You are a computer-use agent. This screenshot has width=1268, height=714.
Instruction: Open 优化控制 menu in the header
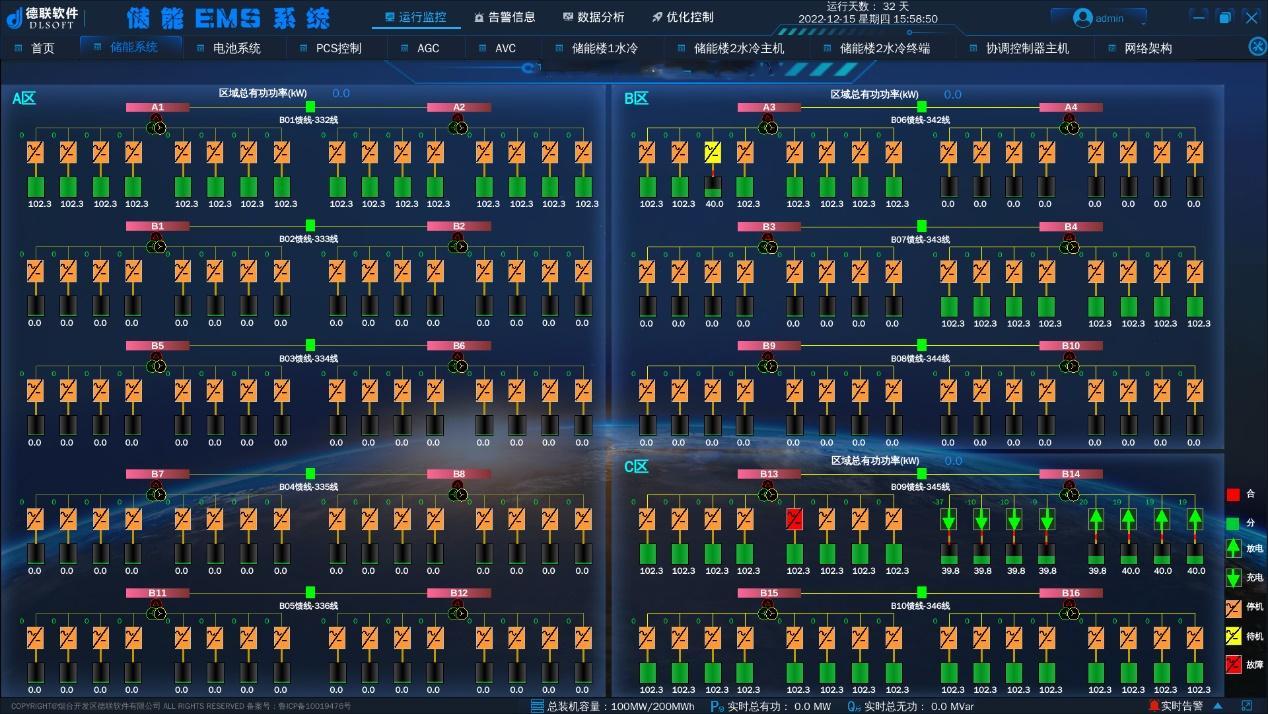[x=682, y=17]
